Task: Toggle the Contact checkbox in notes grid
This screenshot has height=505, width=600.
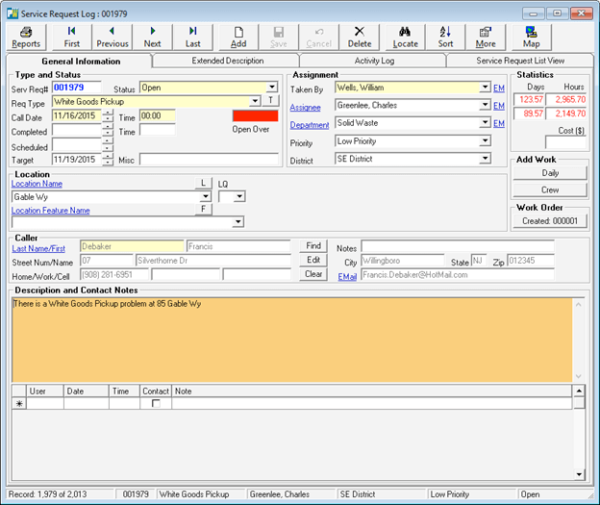Action: click(x=155, y=404)
